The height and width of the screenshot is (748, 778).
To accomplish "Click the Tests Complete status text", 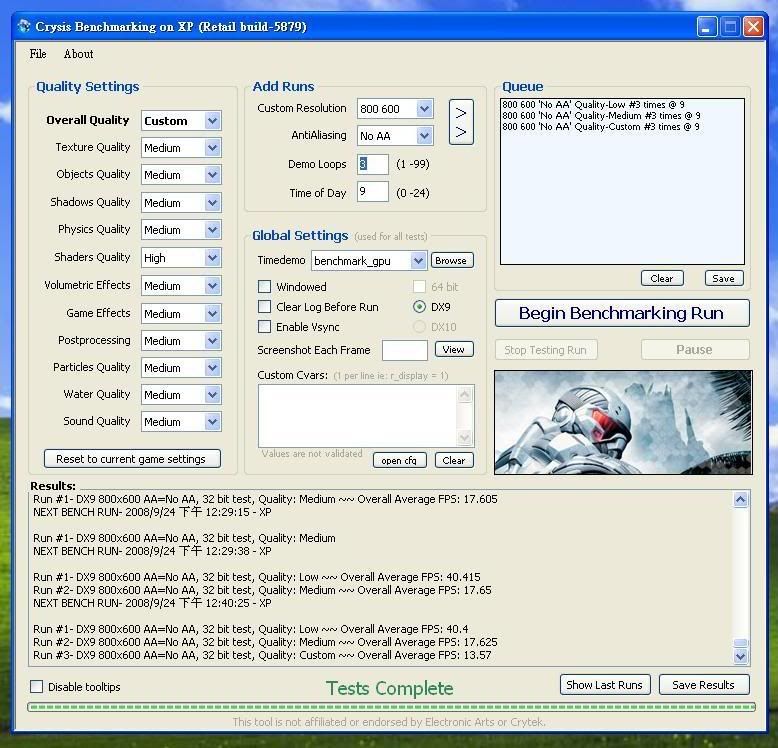I will [389, 688].
